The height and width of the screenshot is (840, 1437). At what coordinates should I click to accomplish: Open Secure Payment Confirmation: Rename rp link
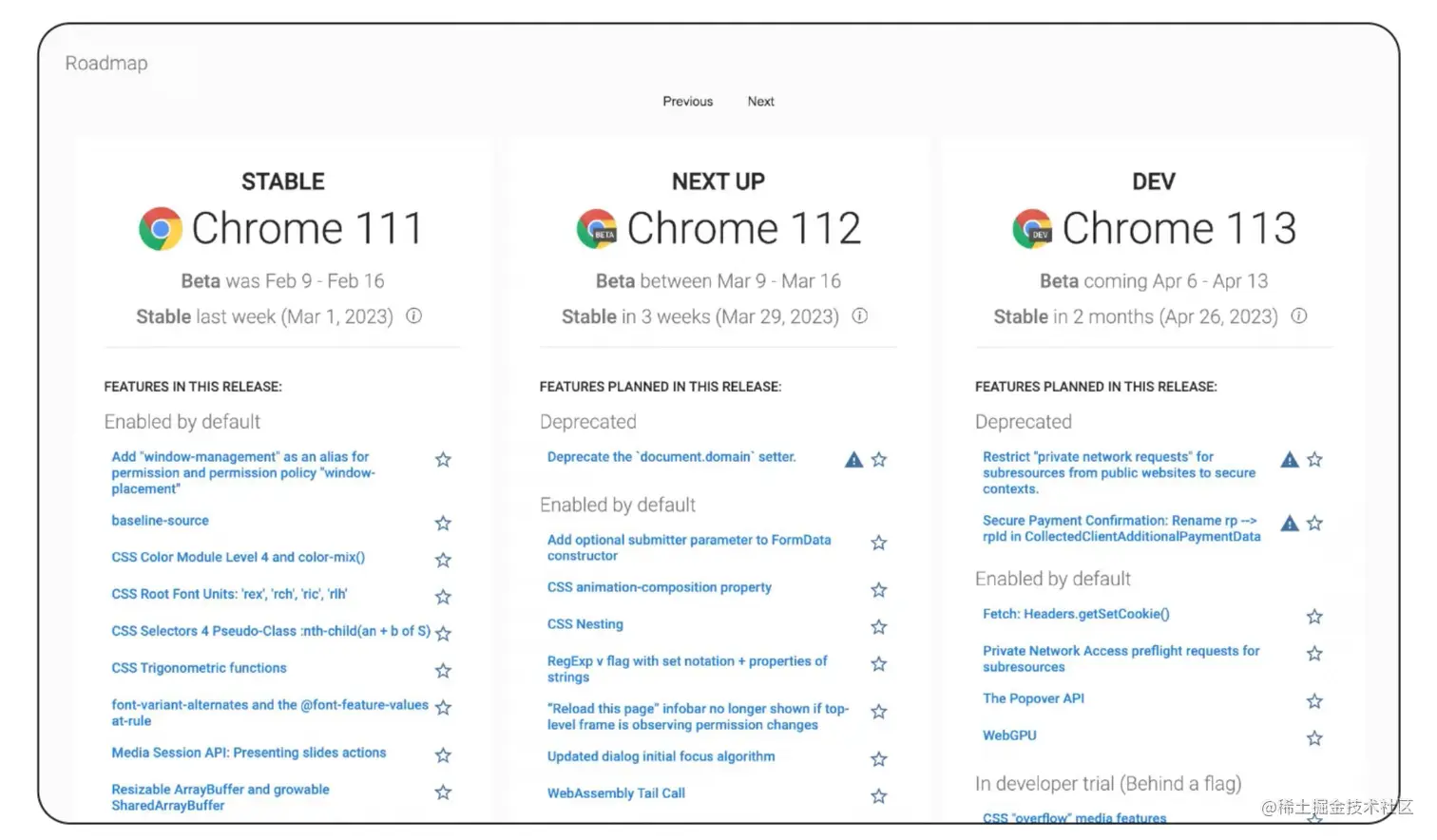(x=1121, y=529)
